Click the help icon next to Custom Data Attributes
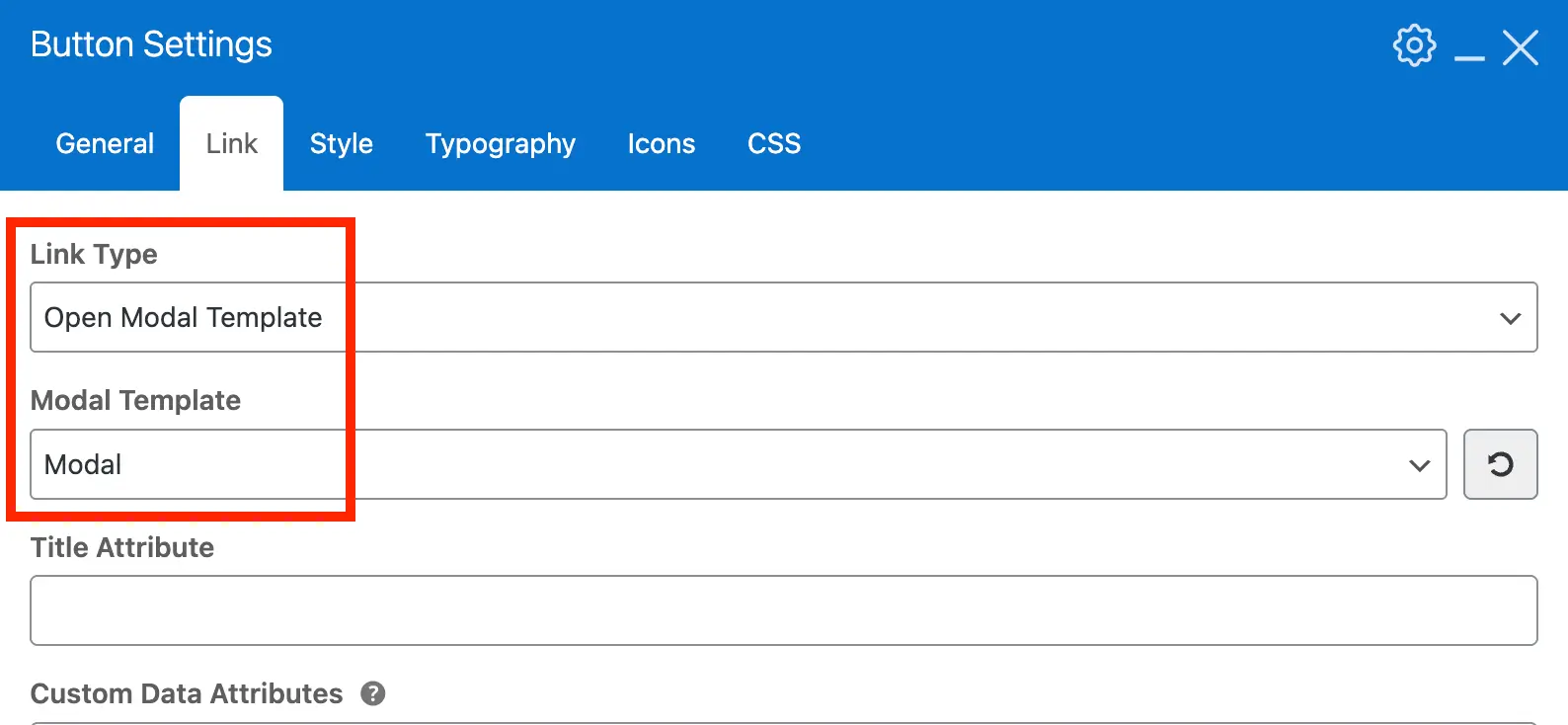1568x725 pixels. coord(373,694)
